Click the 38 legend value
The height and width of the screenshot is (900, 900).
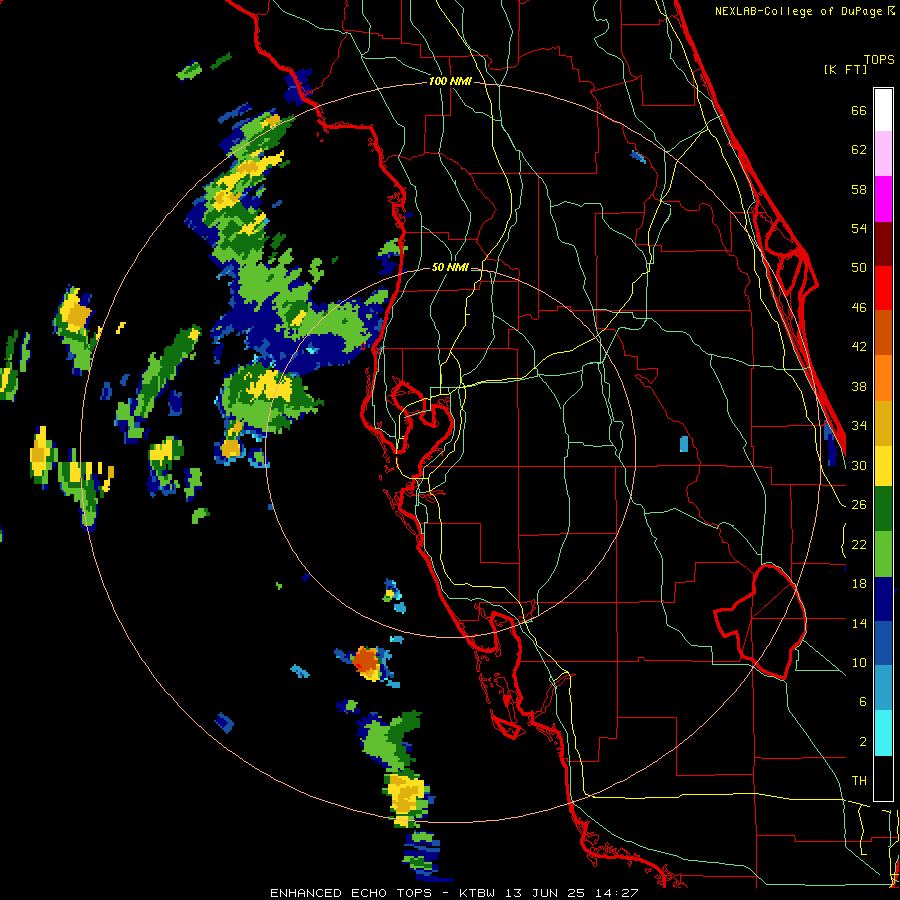coord(859,386)
